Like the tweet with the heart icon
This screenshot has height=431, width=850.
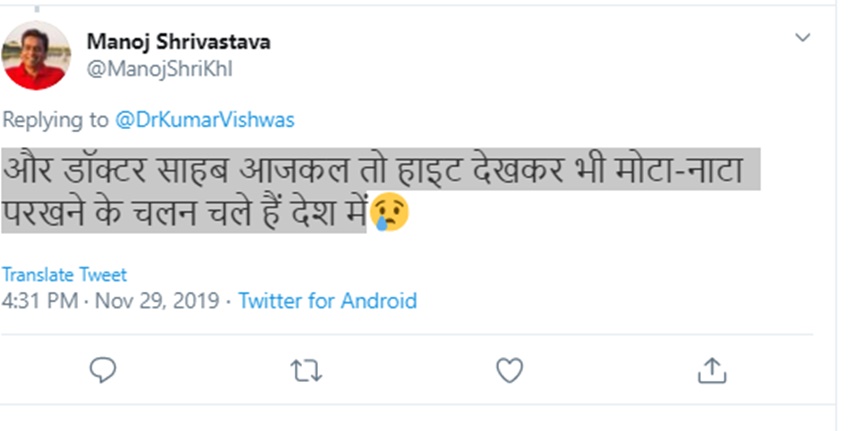point(509,371)
